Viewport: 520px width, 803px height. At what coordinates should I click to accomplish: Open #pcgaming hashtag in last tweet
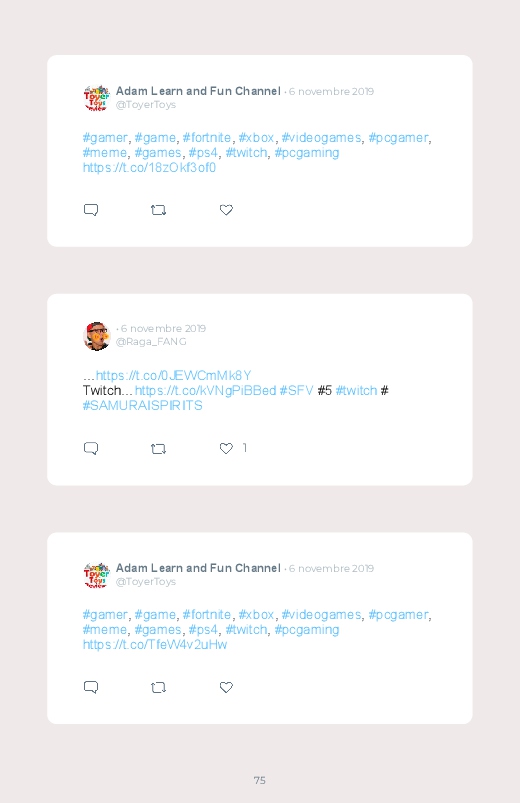click(x=307, y=629)
